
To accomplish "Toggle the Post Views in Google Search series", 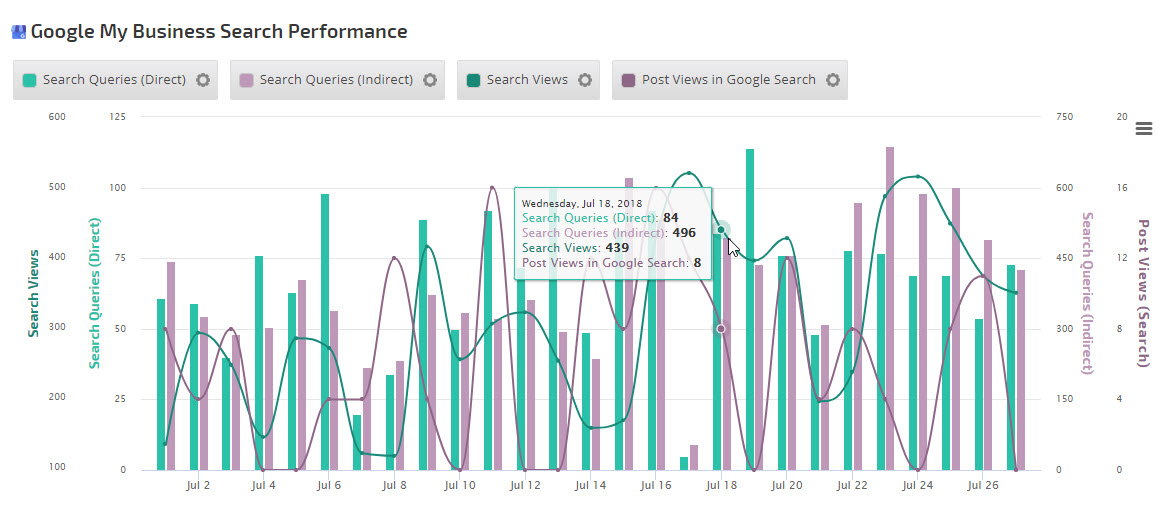I will (728, 80).
